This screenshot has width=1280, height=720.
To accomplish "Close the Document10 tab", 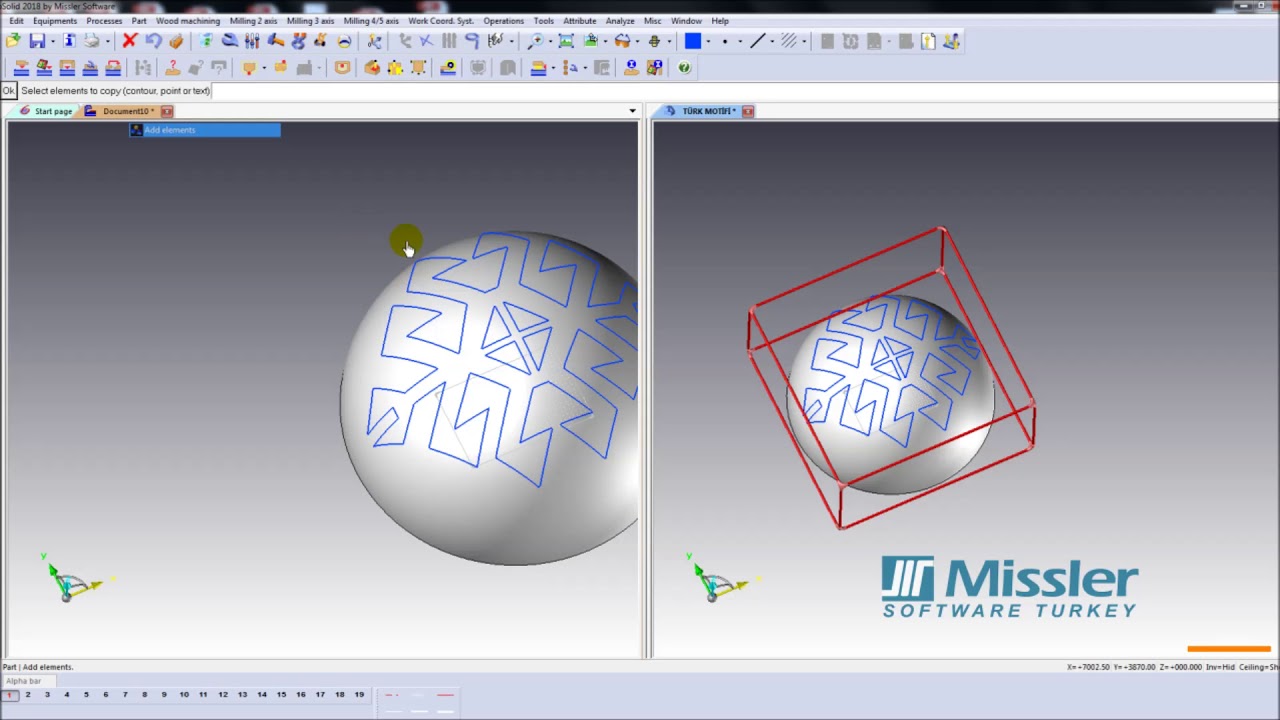I will 167,111.
